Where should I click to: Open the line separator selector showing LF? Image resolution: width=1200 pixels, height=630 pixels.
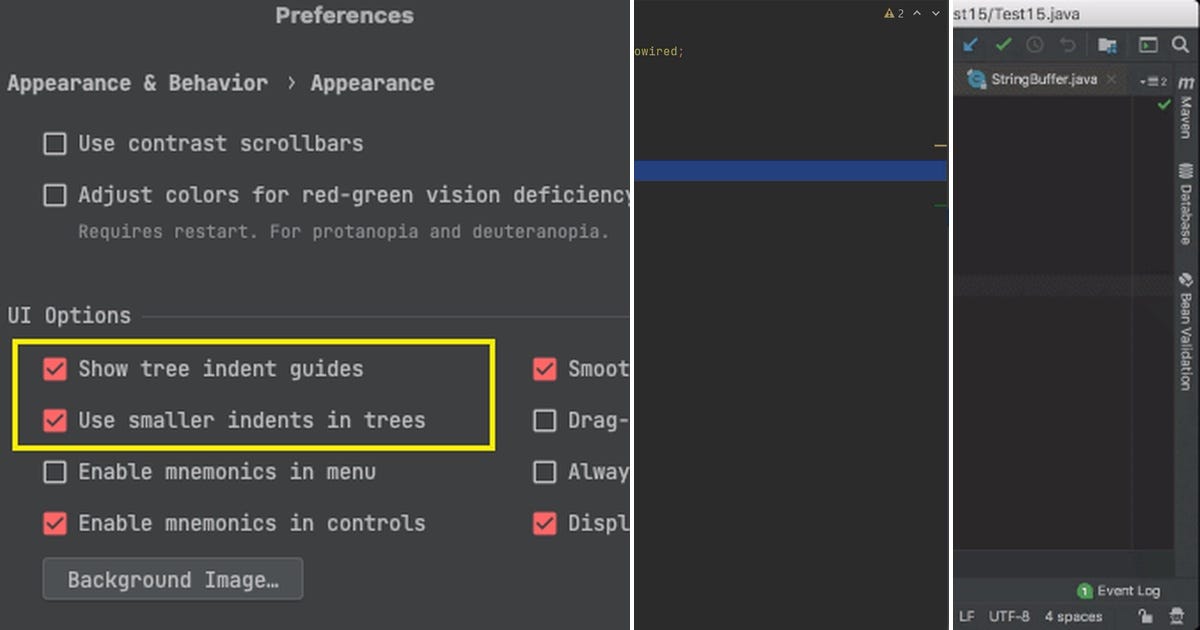pyautogui.click(x=966, y=616)
